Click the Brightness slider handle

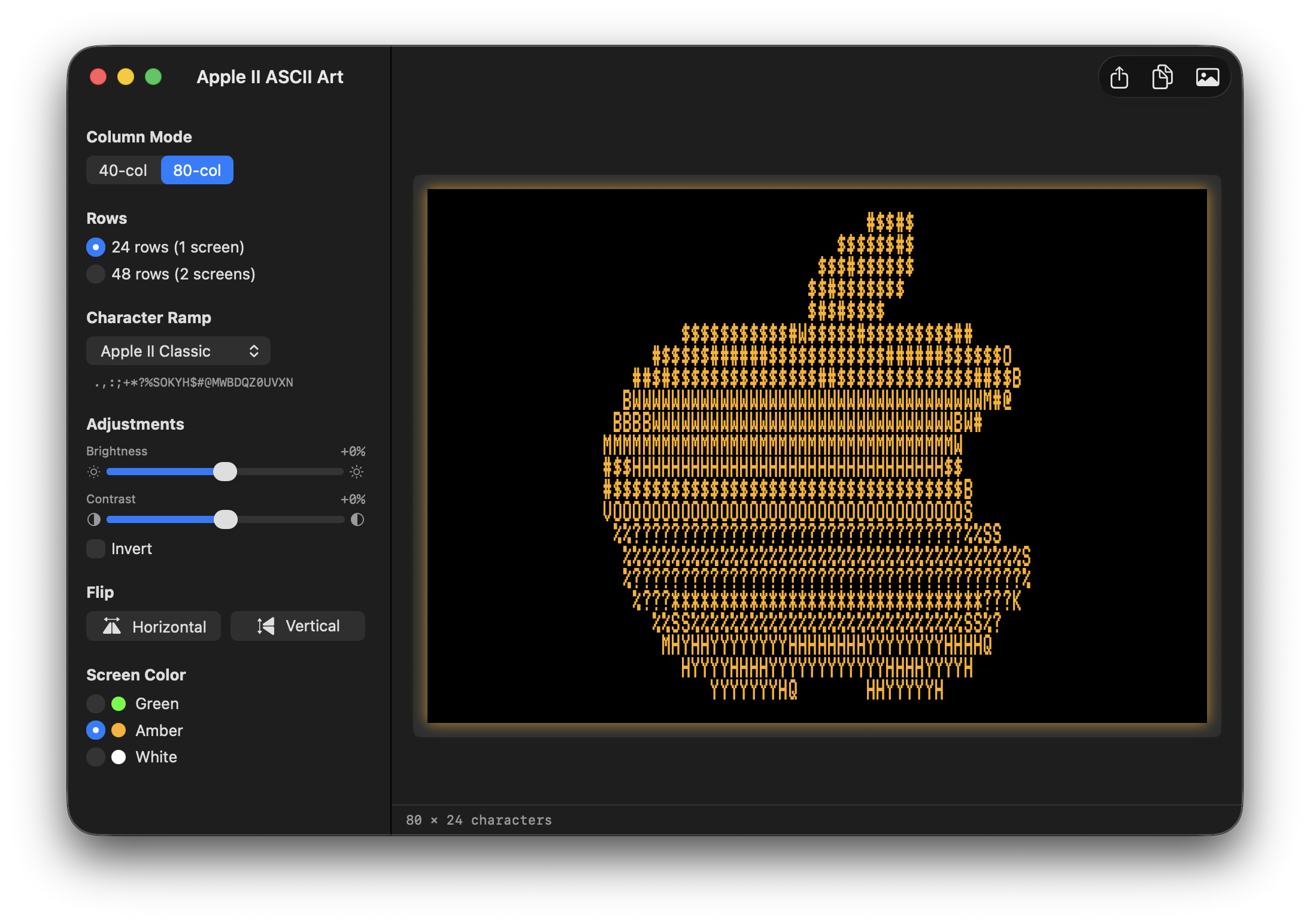point(225,472)
